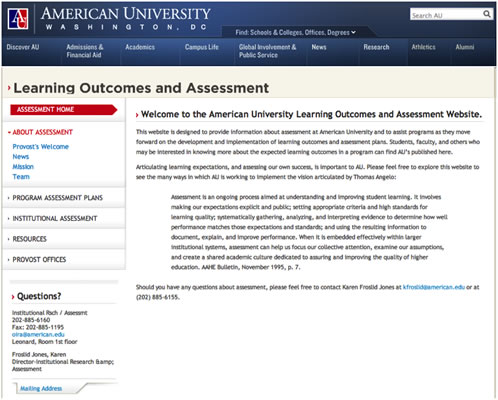Open the News top navigation item

[319, 47]
